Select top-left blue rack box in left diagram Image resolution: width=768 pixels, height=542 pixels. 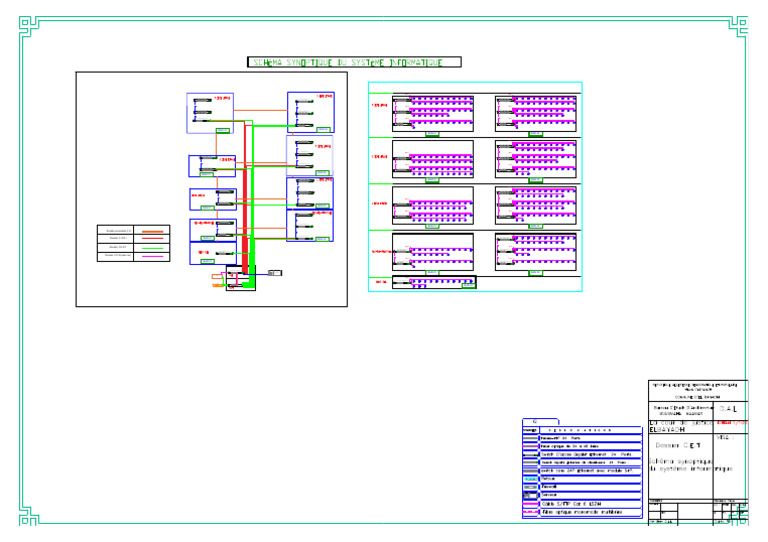tap(210, 113)
